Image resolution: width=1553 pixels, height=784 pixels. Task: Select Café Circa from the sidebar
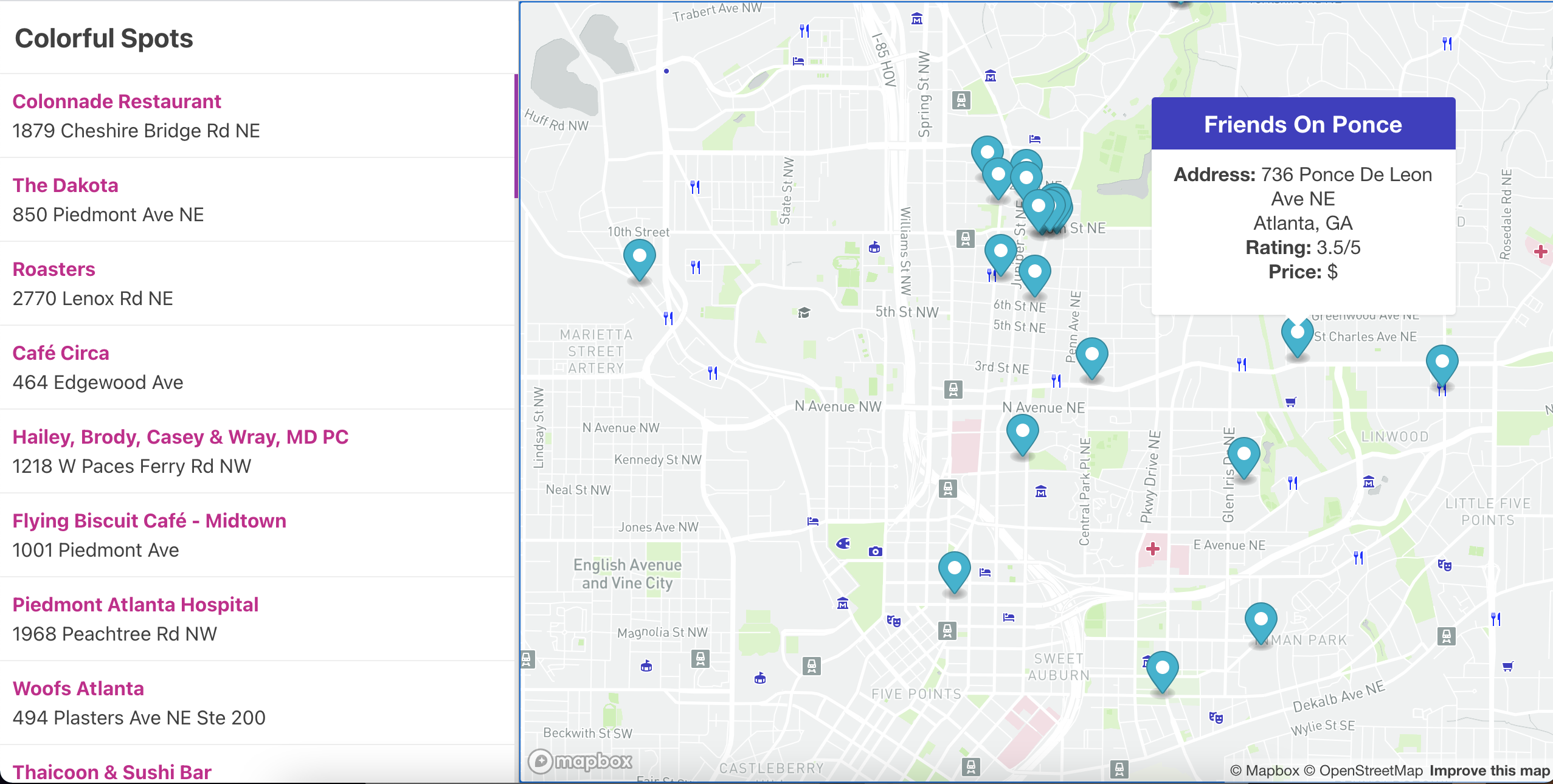[x=61, y=353]
